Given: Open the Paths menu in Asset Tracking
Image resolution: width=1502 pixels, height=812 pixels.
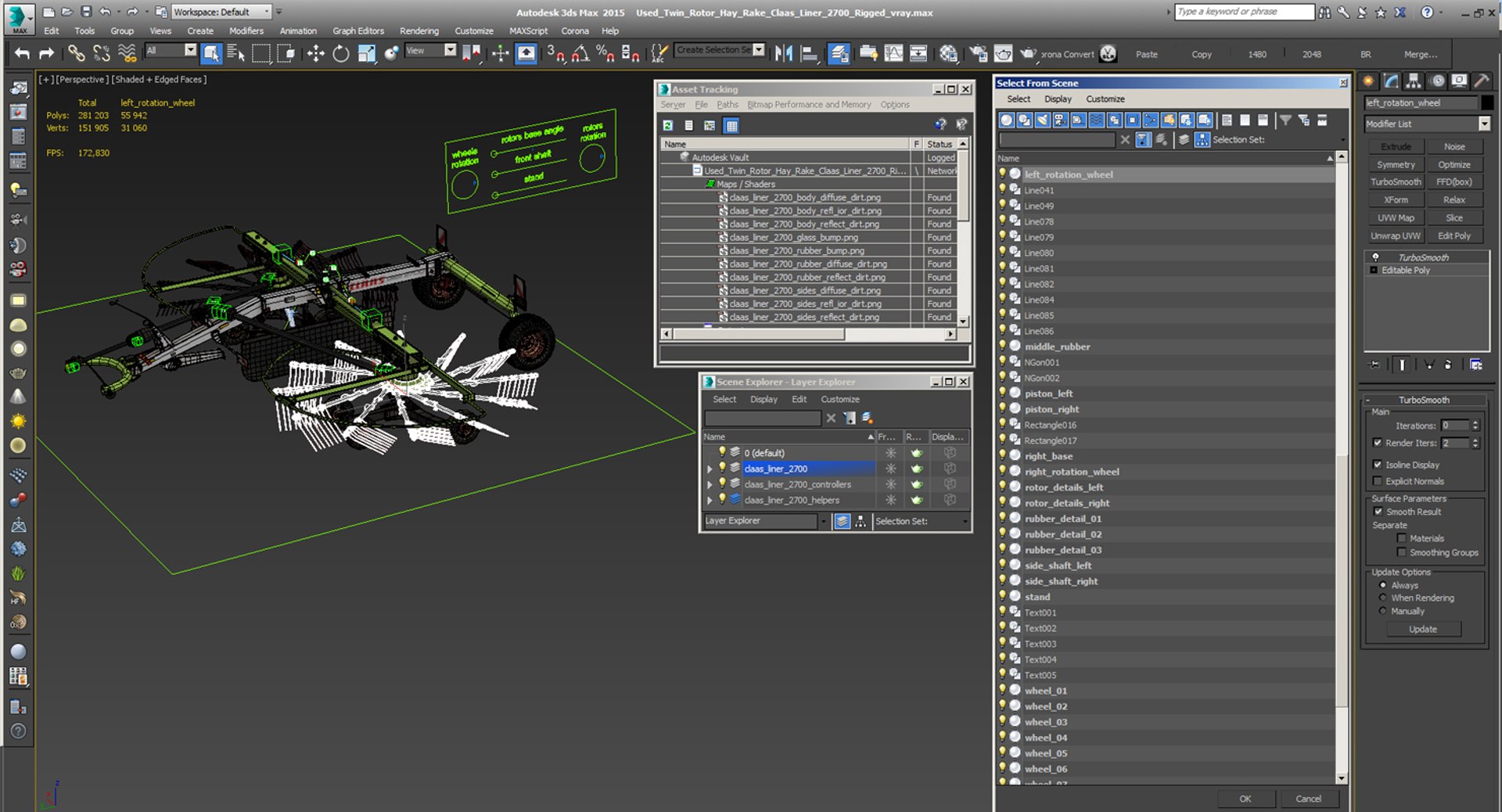Looking at the screenshot, I should pyautogui.click(x=728, y=104).
